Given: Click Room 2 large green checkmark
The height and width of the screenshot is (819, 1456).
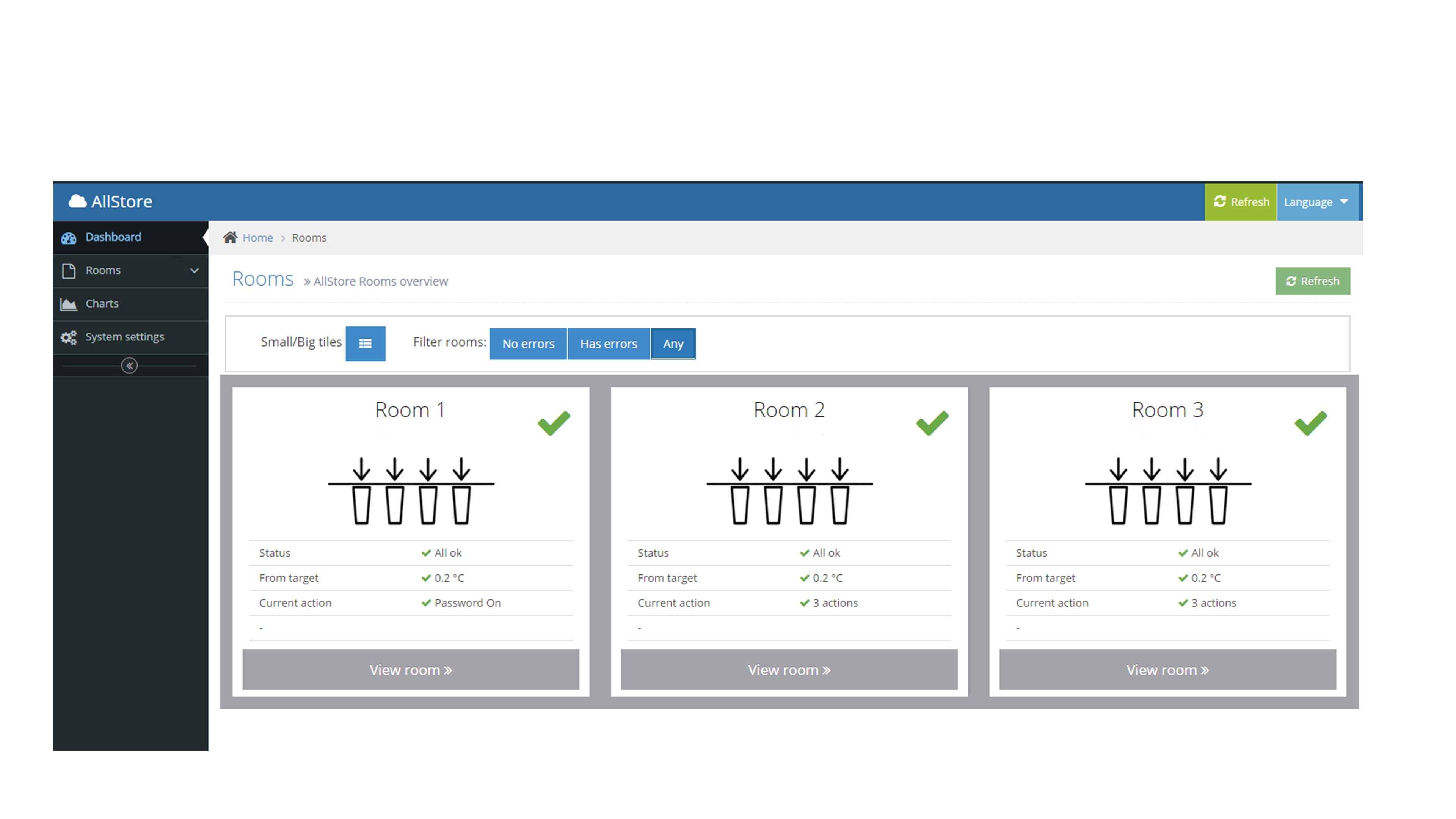Looking at the screenshot, I should click(x=932, y=423).
